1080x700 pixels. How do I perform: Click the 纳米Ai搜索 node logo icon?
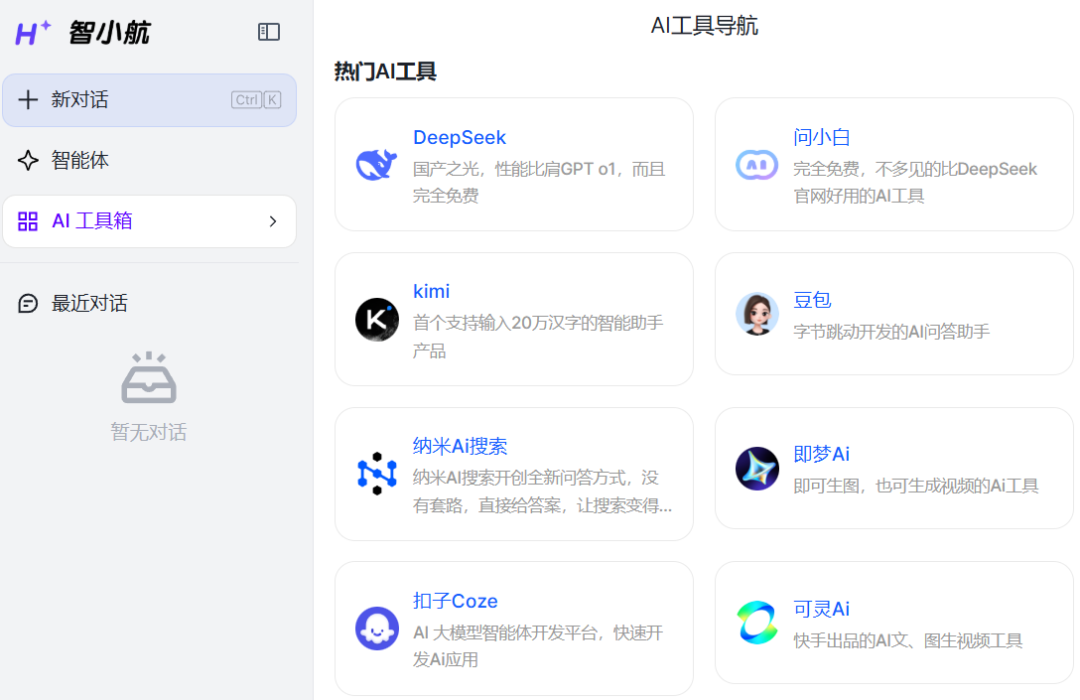(377, 474)
